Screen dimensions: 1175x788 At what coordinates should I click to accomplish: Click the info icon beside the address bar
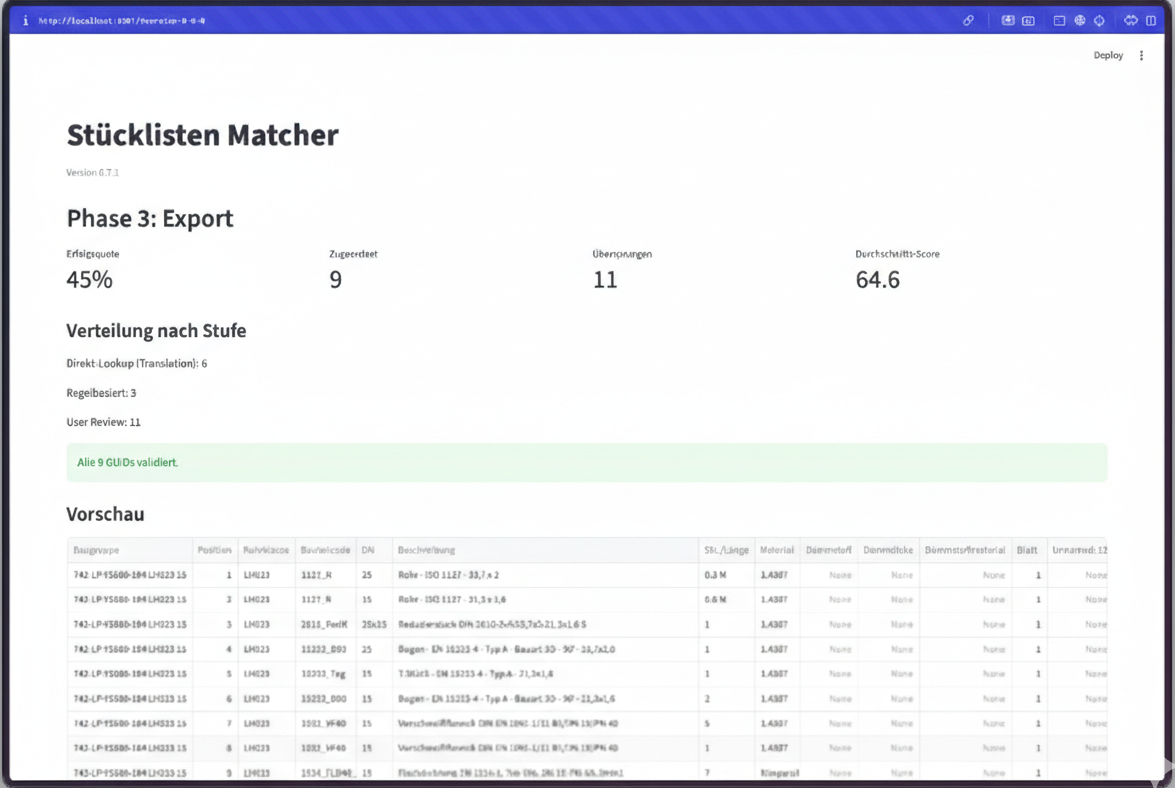[x=24, y=20]
